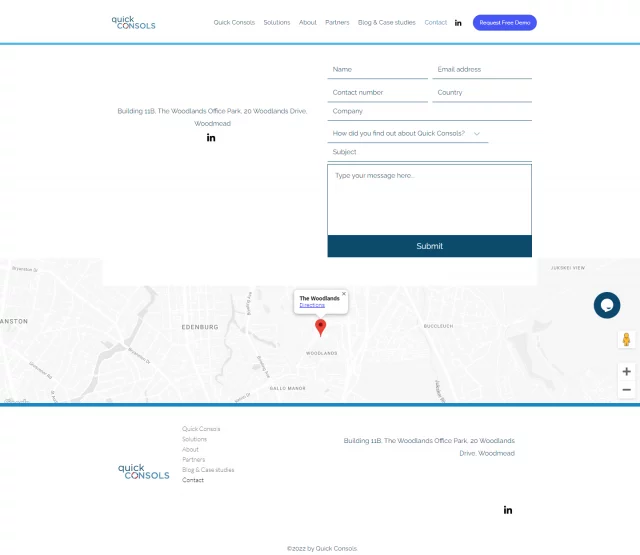Viewport: 640px width, 555px height.
Task: Click footer Contact link
Action: [193, 480]
